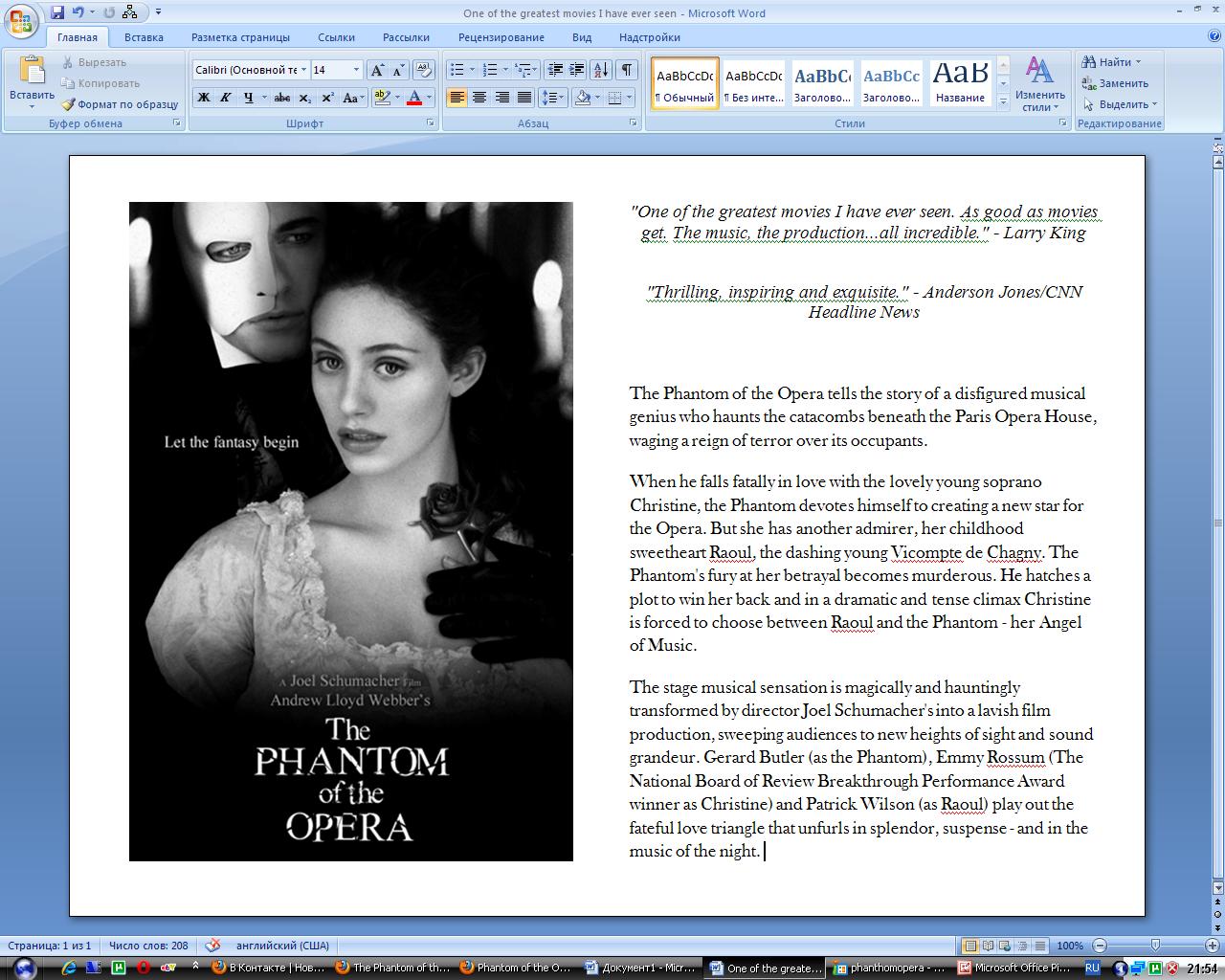Activate Формат по образцу format painter
This screenshot has height=980, width=1225.
tap(120, 104)
